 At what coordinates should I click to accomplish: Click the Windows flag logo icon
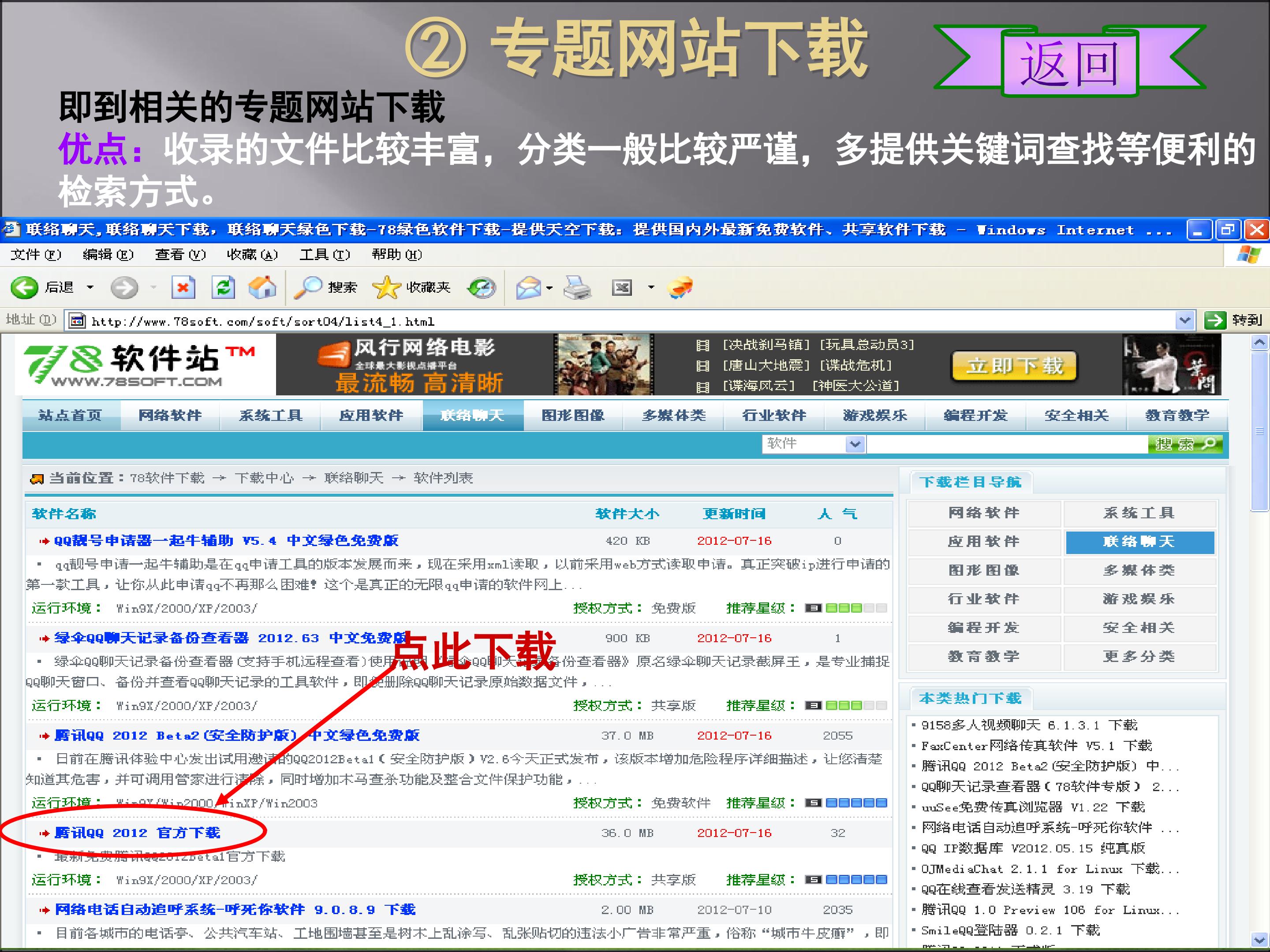[1248, 254]
